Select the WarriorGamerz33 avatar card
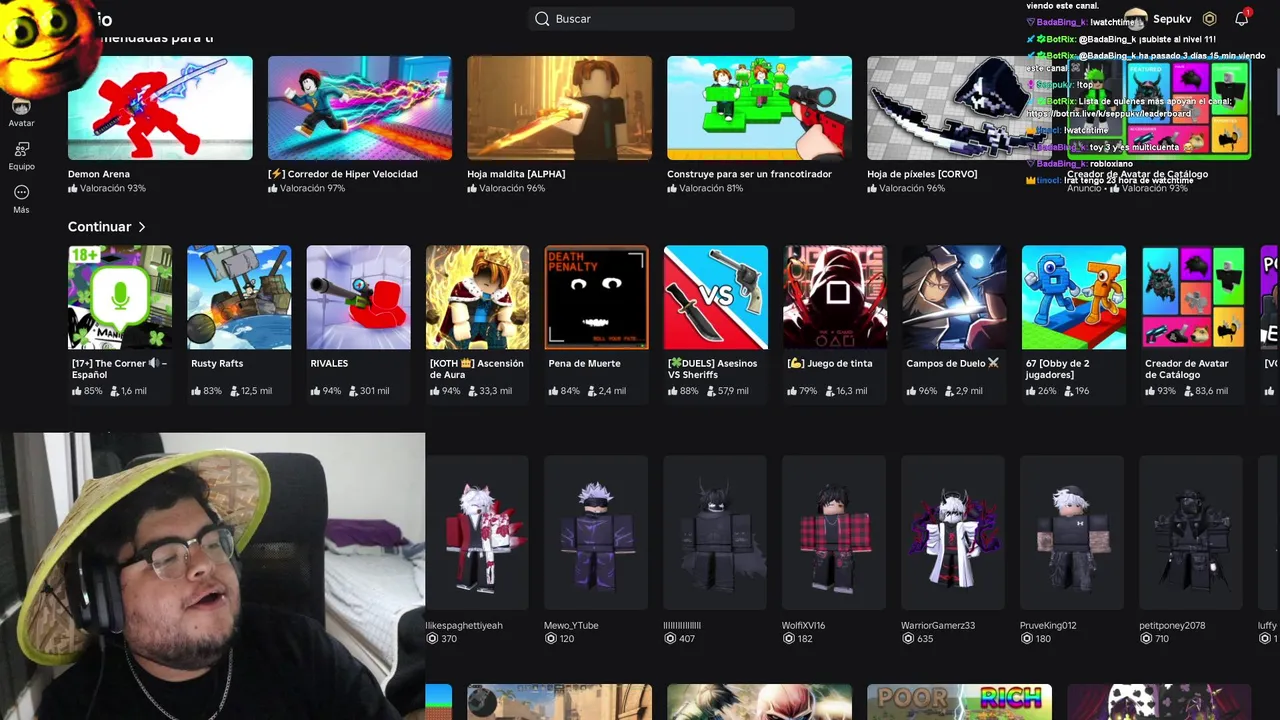 [953, 533]
